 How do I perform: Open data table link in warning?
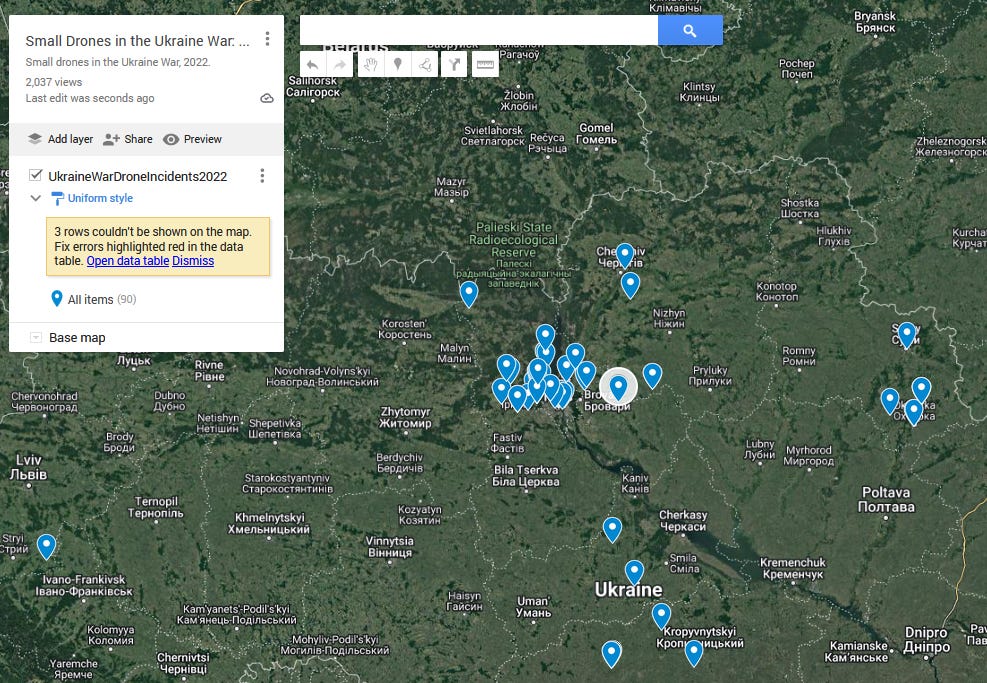tap(127, 261)
